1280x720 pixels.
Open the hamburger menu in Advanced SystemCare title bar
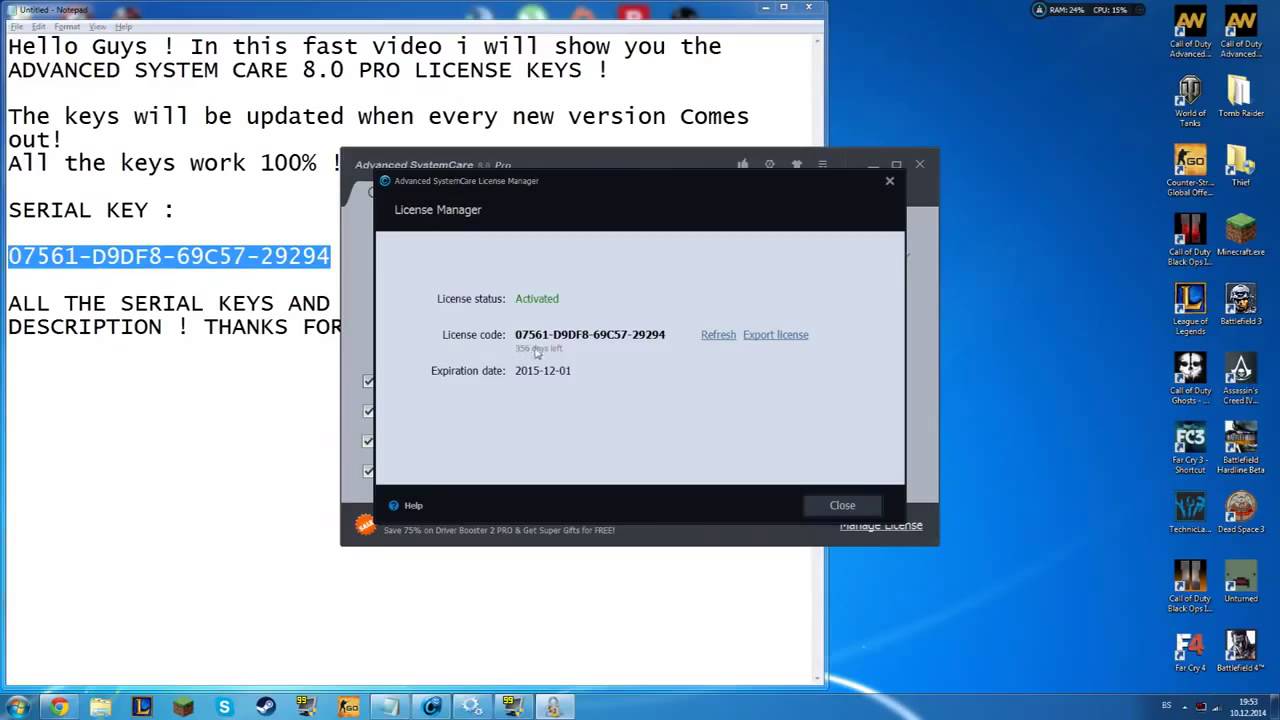tap(822, 165)
